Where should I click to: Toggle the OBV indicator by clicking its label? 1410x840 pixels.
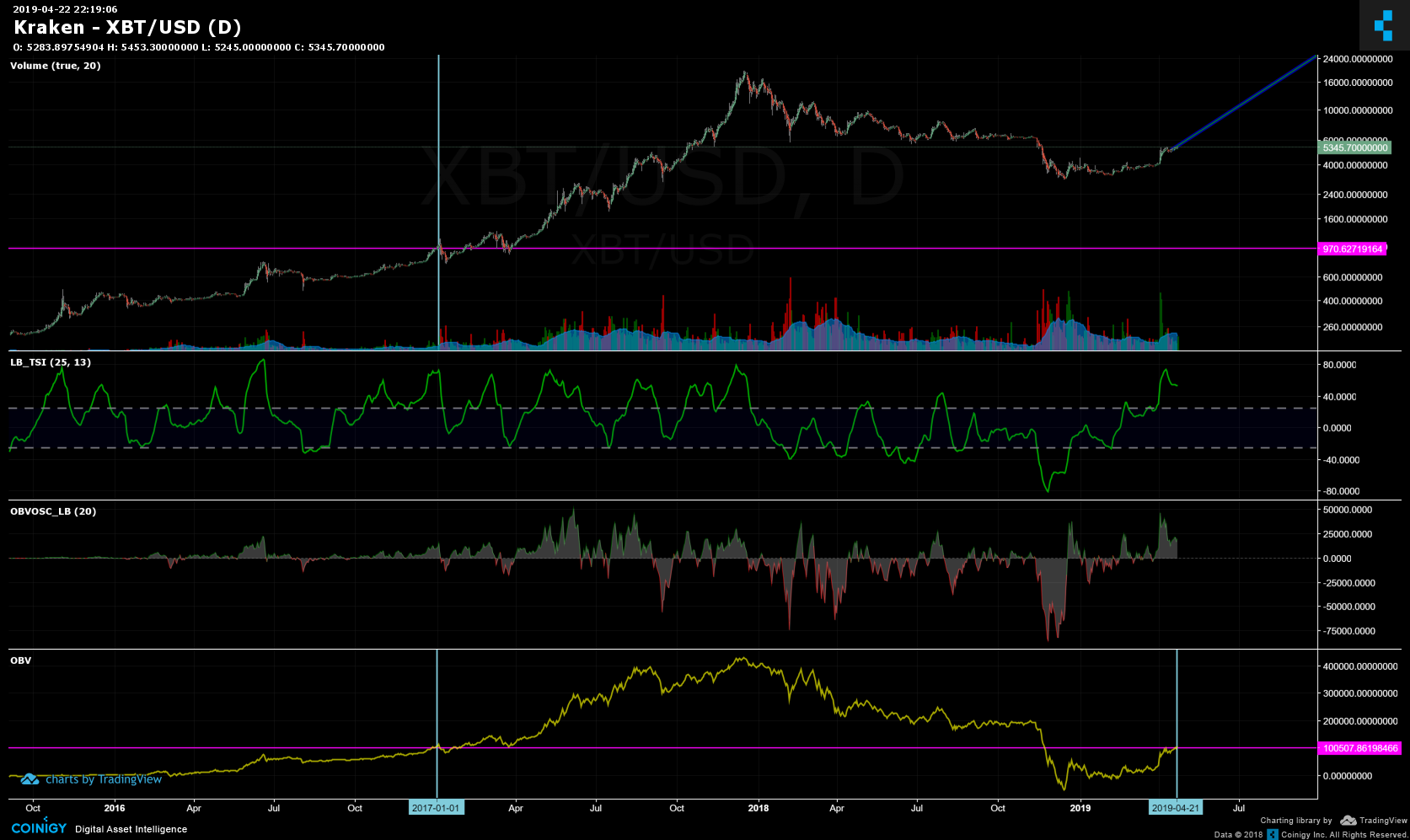tap(20, 661)
